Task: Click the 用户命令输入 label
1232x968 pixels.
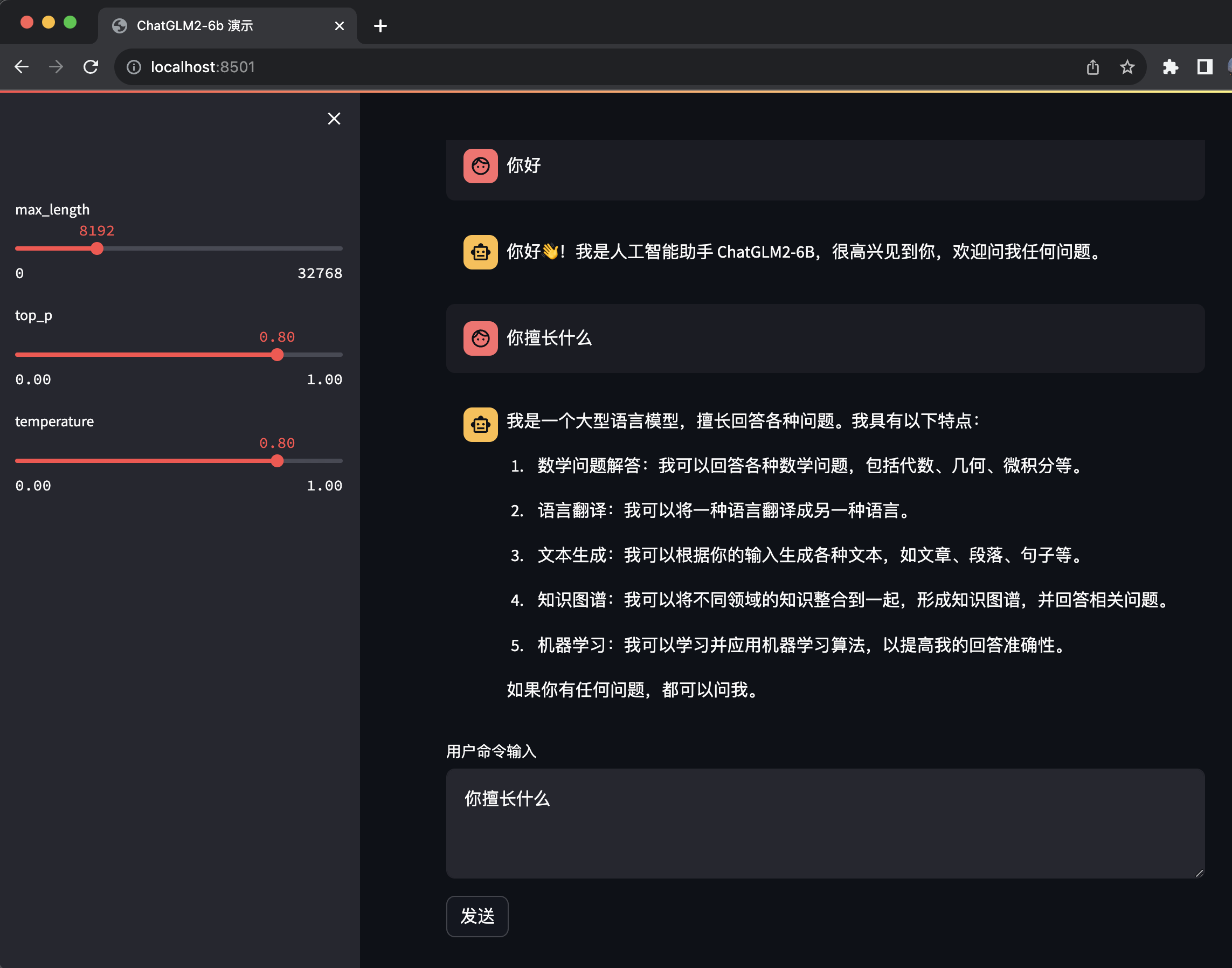Action: 492,751
